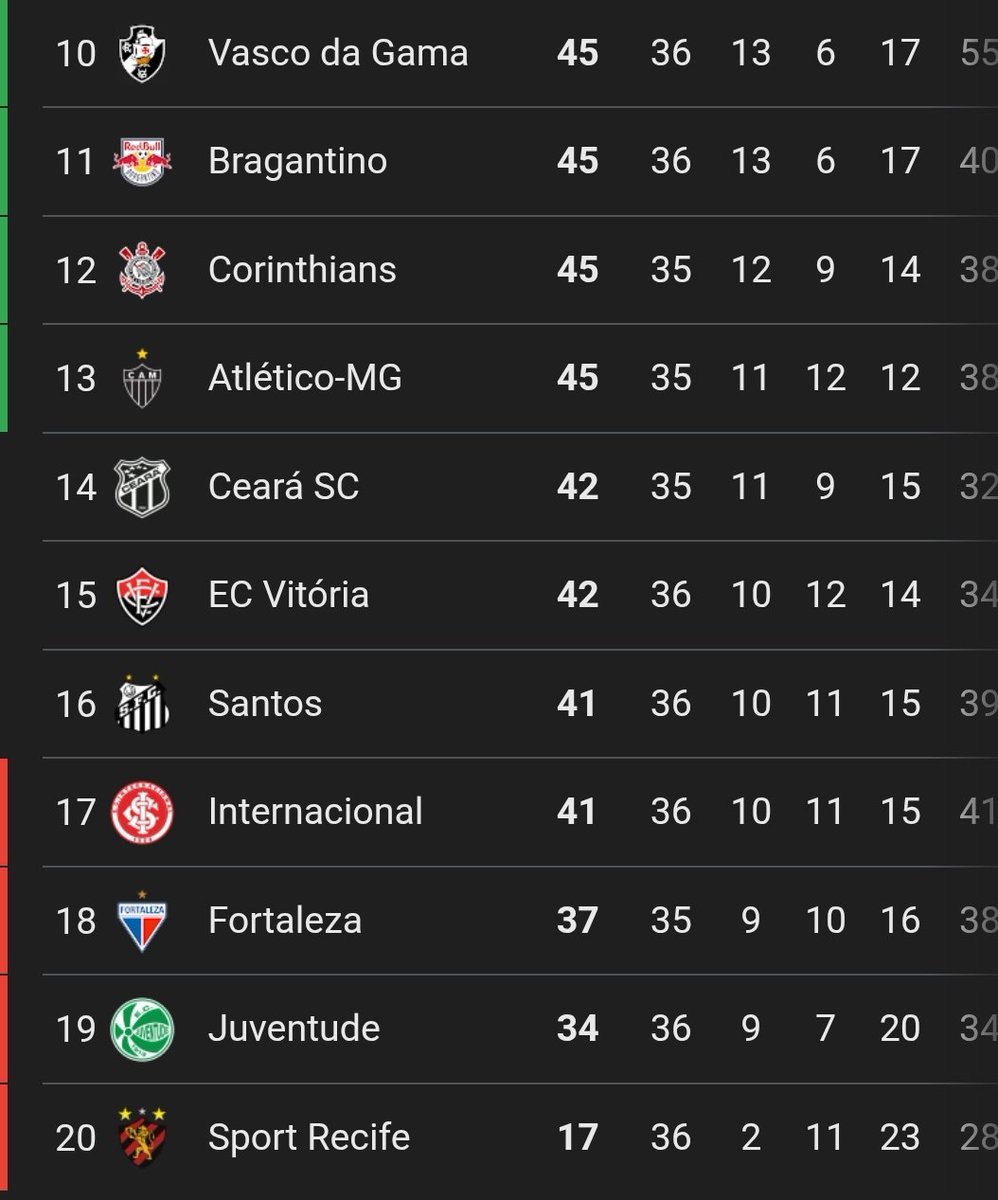Click the Red Bull Bragantino logo

point(142,161)
